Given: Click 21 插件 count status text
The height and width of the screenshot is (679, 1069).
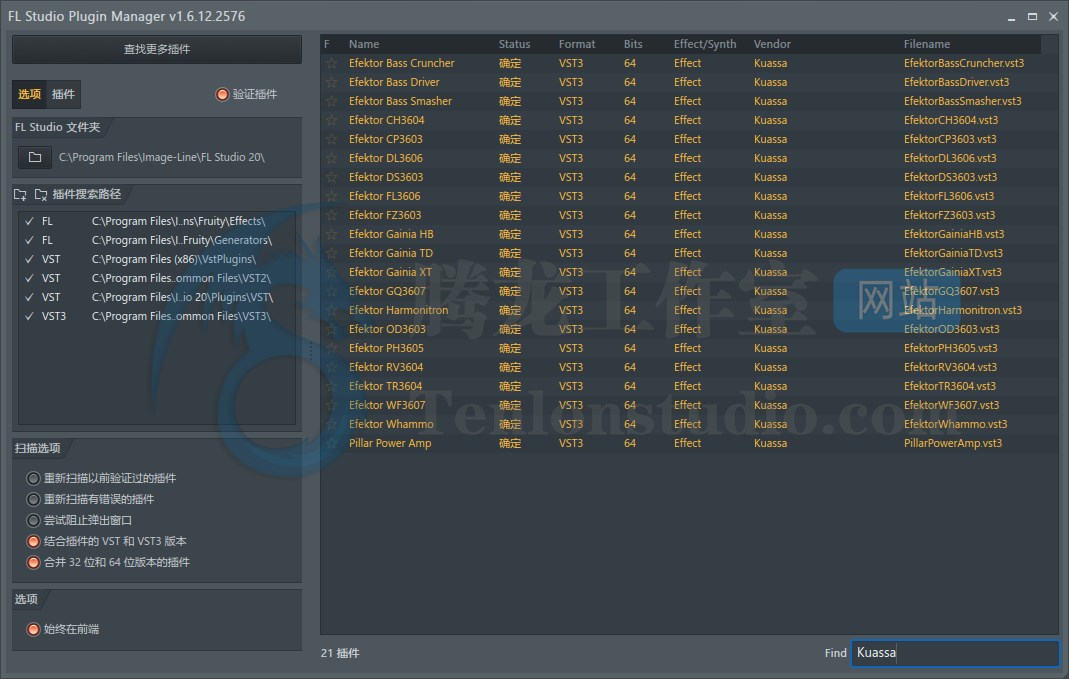Looking at the screenshot, I should click(340, 653).
